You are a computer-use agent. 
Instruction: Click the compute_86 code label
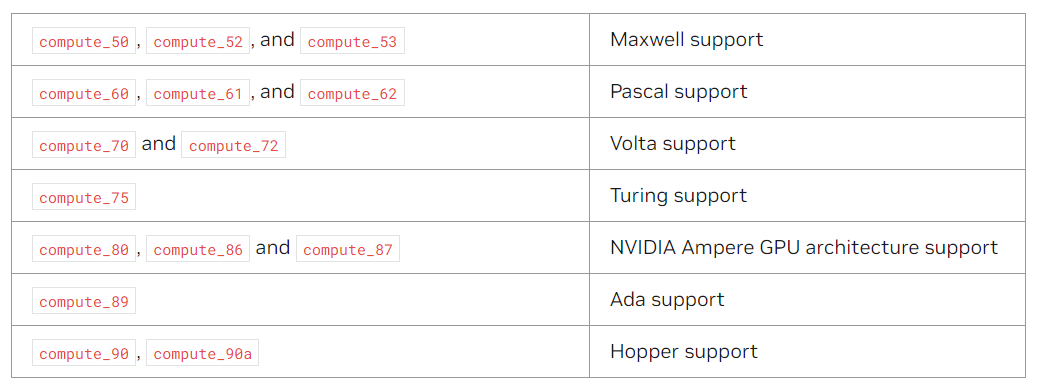point(198,249)
